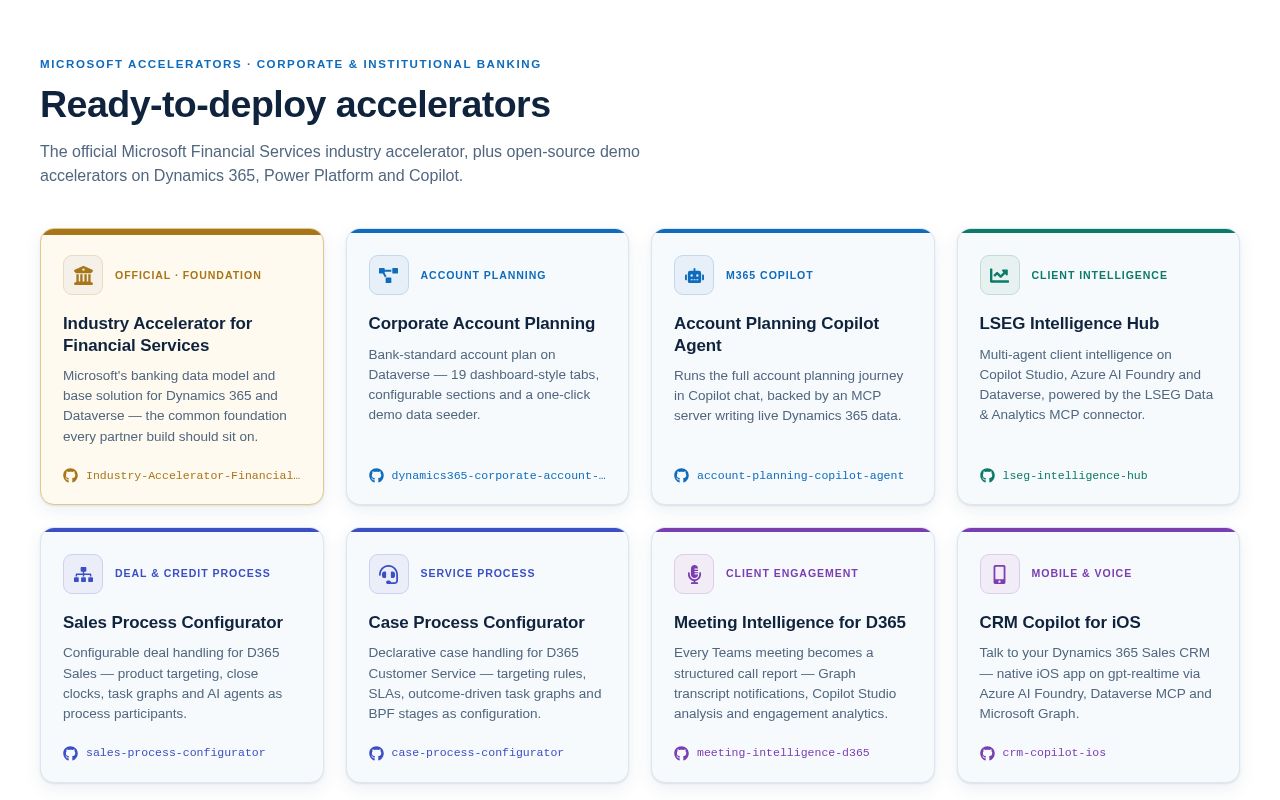The width and height of the screenshot is (1280, 800).
Task: Click the microphone icon on the Meeting Intelligence card
Action: pos(694,574)
